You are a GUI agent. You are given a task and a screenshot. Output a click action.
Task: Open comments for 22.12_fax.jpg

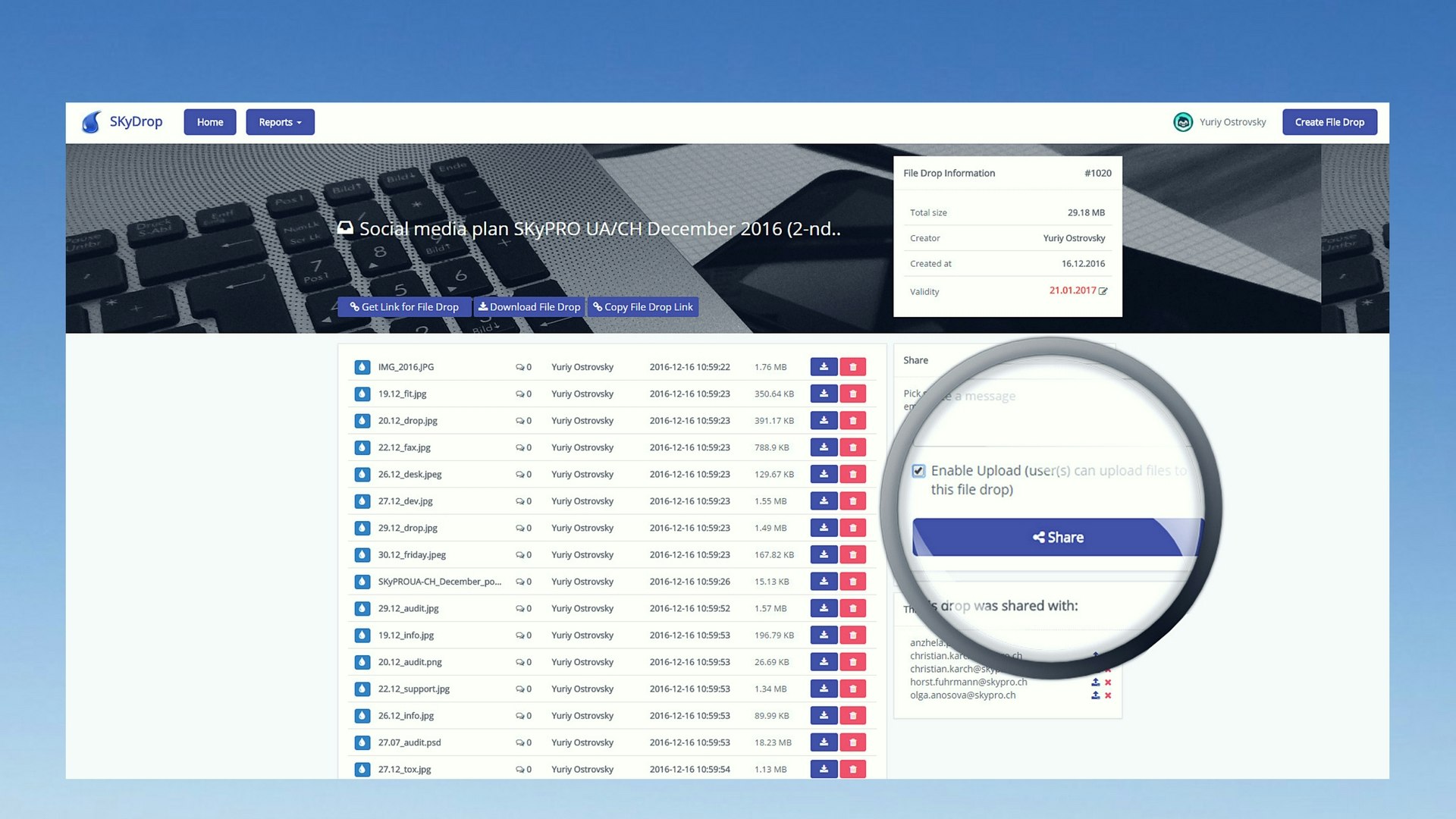(x=523, y=447)
